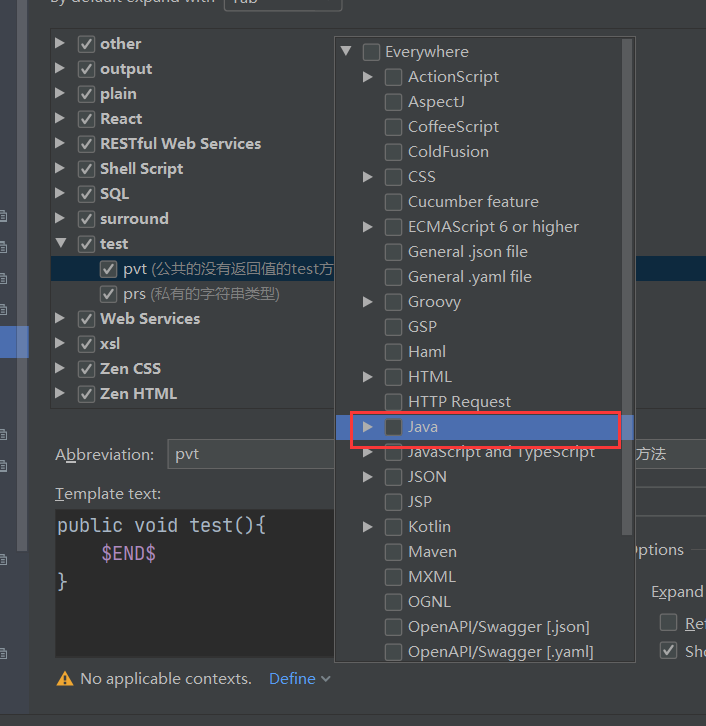Select the pvt live template row
706x726 pixels.
193,269
